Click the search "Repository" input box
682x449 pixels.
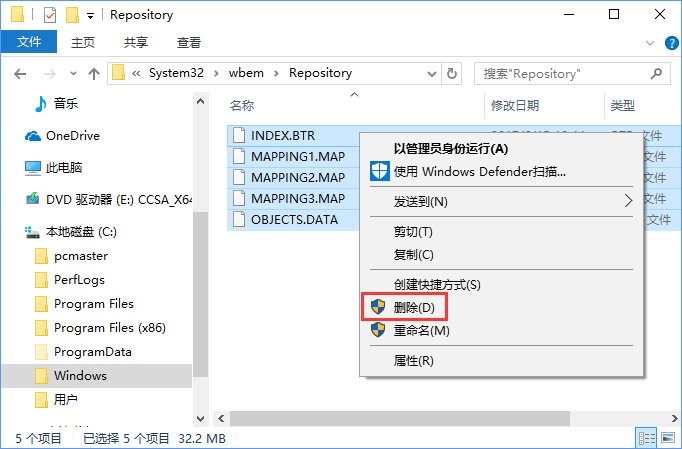560,73
